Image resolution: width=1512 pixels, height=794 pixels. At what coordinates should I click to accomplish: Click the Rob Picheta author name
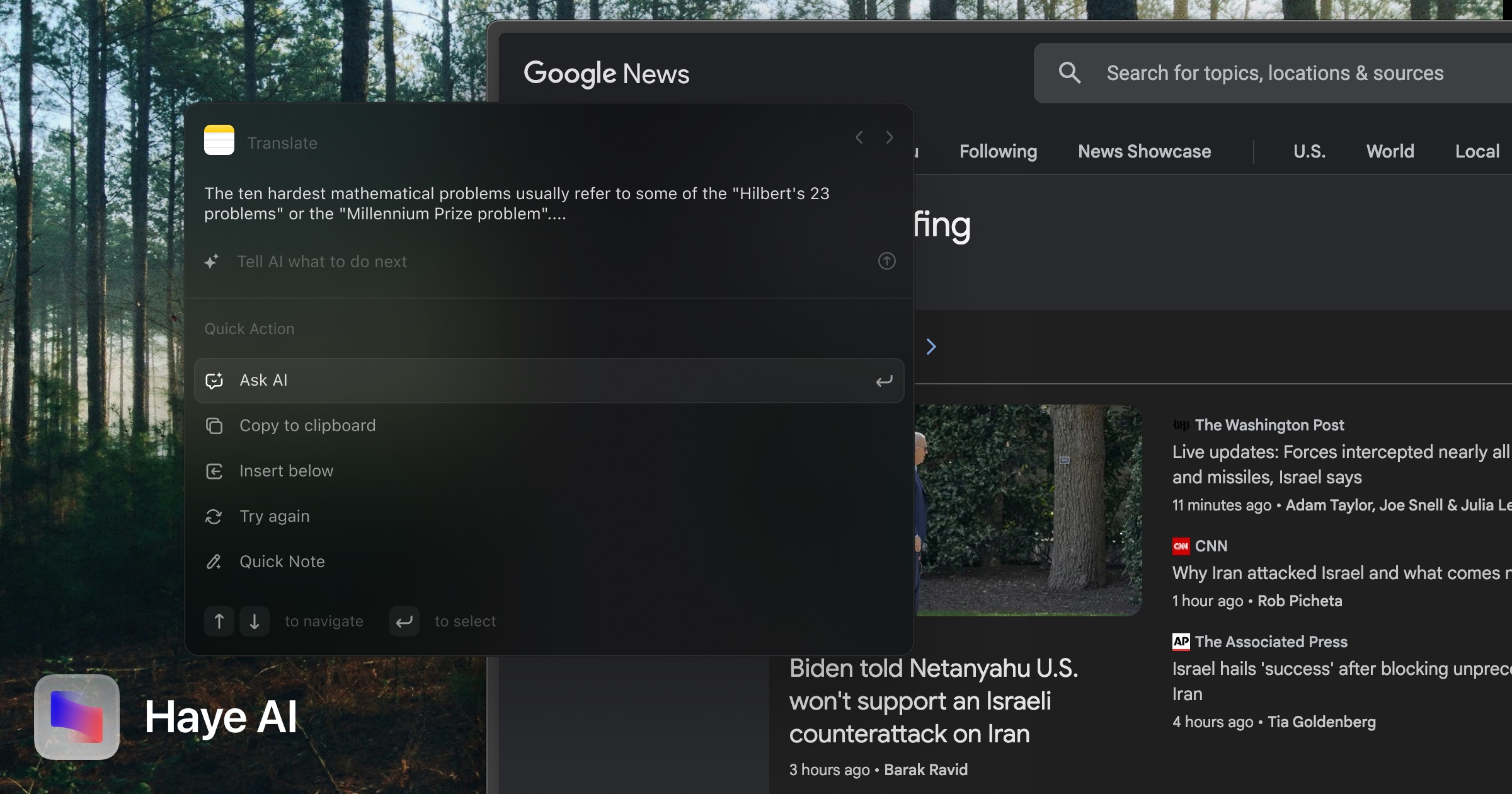pyautogui.click(x=1300, y=601)
